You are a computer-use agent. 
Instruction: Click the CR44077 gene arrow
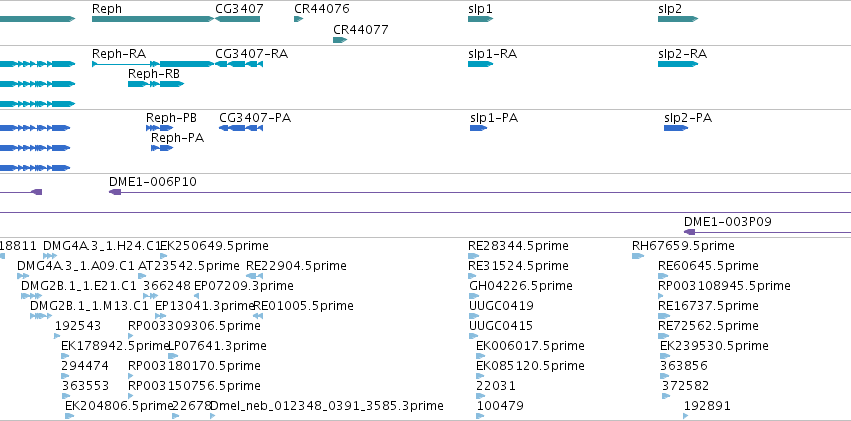pyautogui.click(x=340, y=40)
